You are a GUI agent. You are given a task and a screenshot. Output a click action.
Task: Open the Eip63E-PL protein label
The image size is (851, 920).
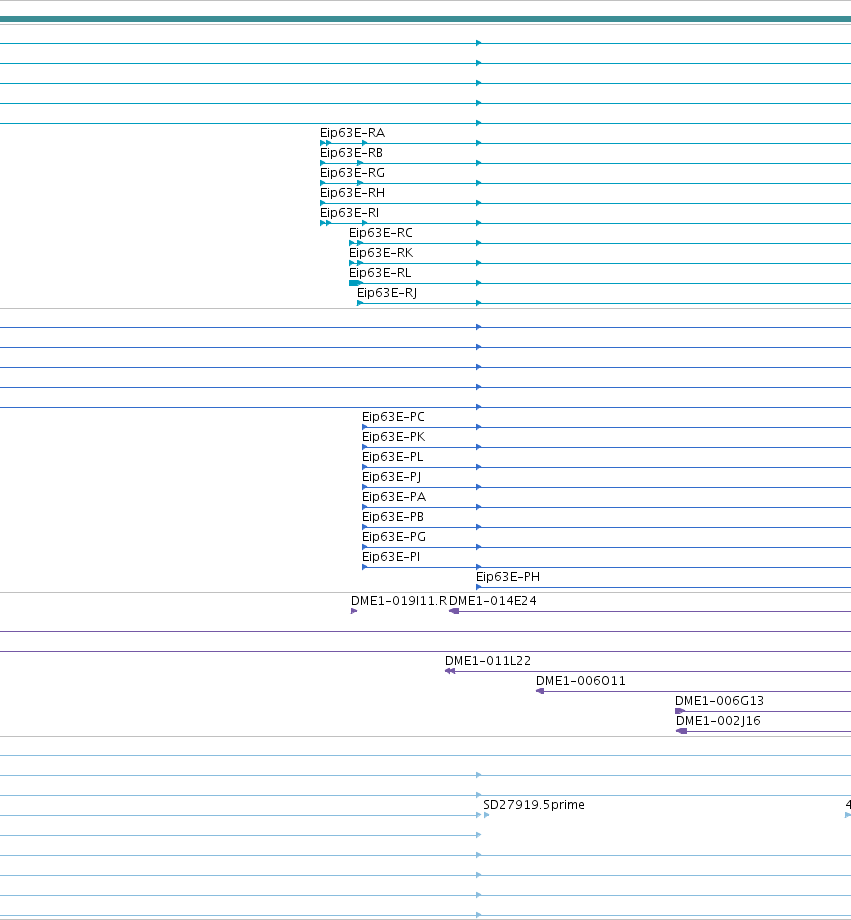pos(392,457)
